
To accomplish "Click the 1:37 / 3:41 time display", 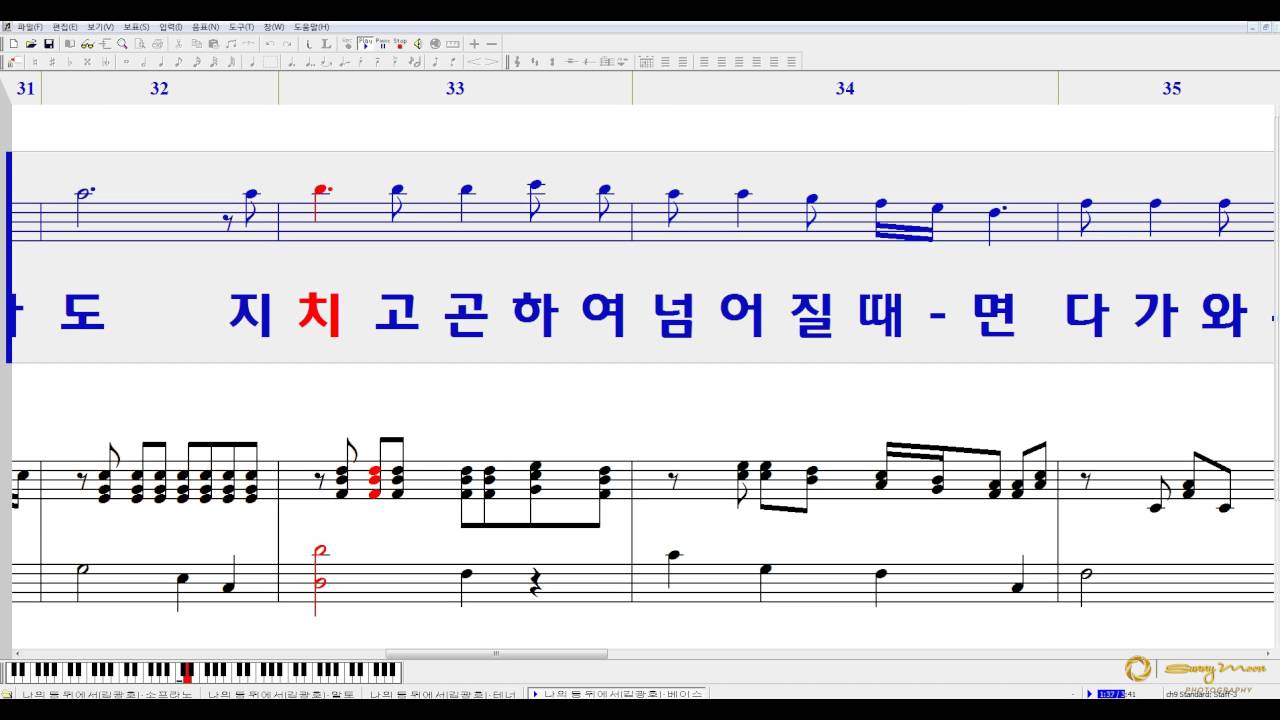I will pyautogui.click(x=1116, y=693).
